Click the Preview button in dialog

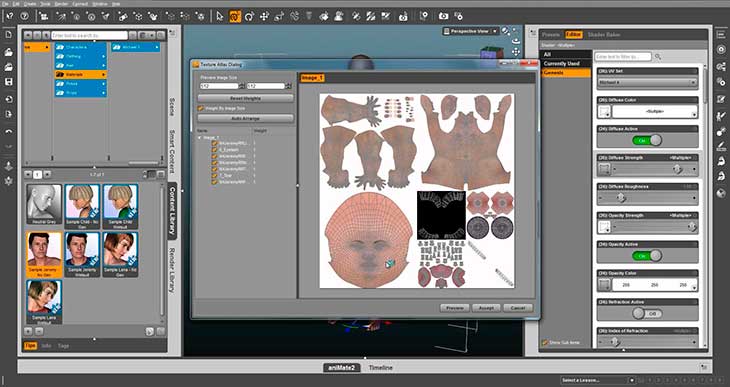(455, 308)
